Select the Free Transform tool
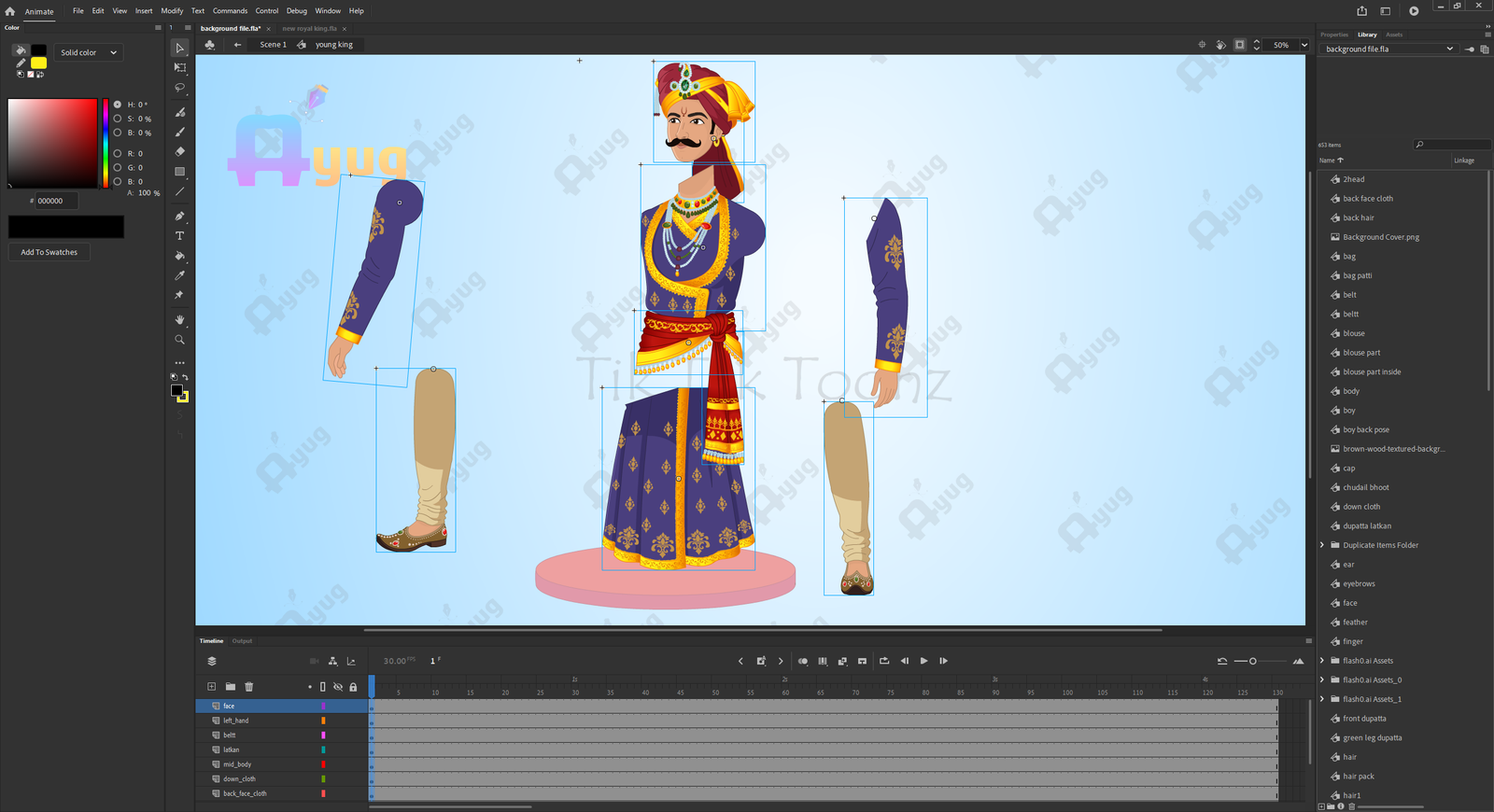 [180, 67]
